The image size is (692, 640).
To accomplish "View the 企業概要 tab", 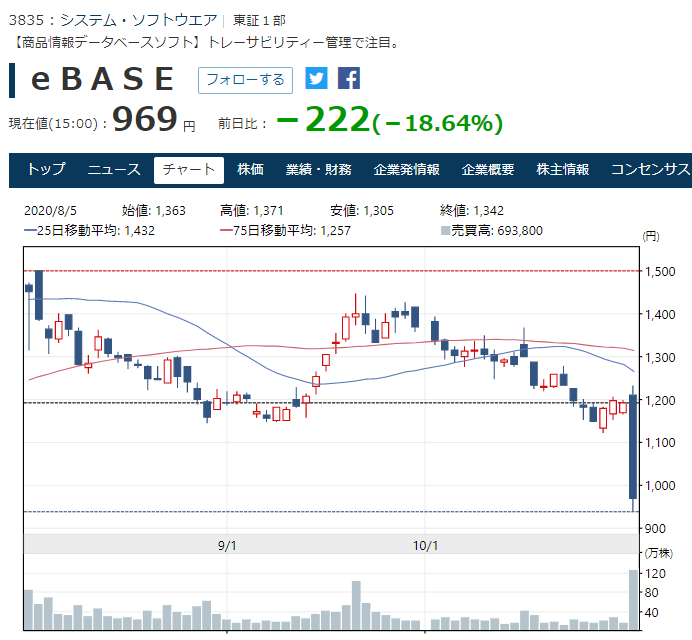I will [488, 169].
